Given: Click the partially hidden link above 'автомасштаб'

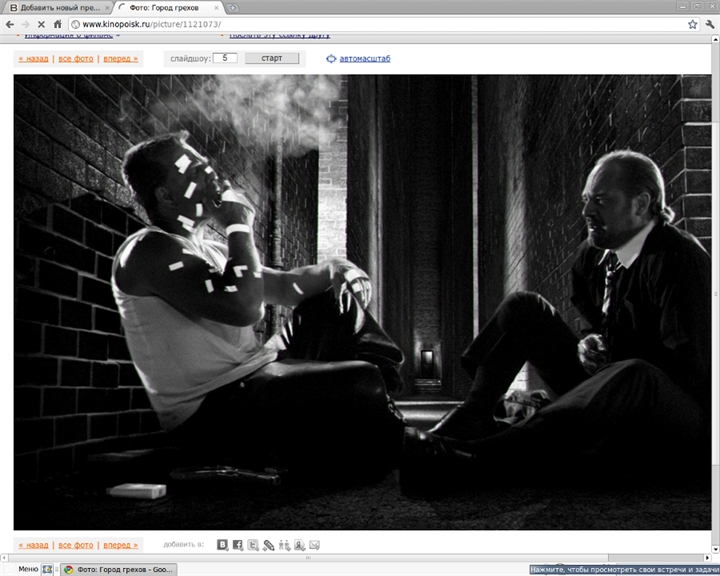Looking at the screenshot, I should [x=280, y=35].
